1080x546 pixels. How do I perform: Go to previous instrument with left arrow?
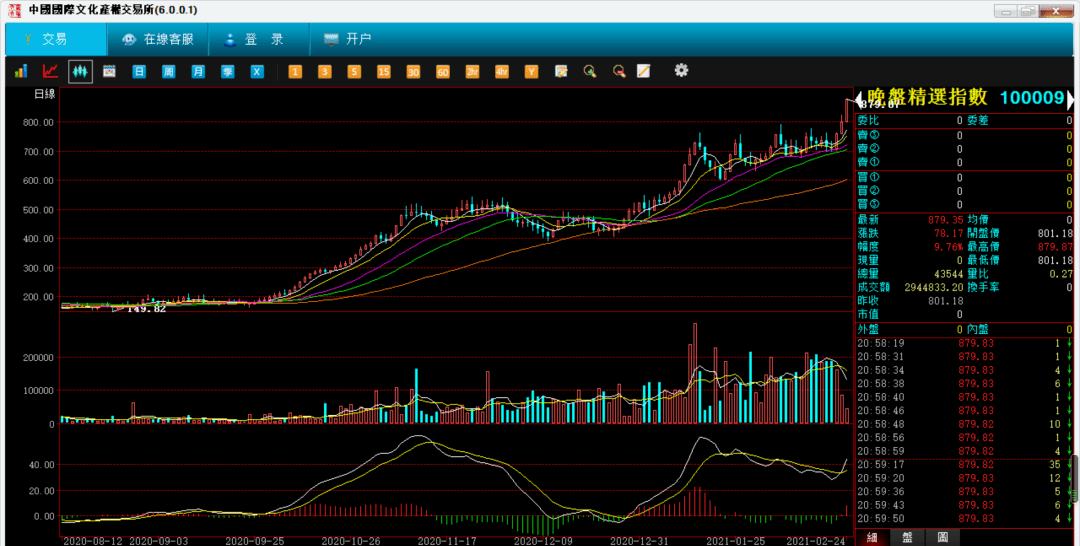point(859,100)
